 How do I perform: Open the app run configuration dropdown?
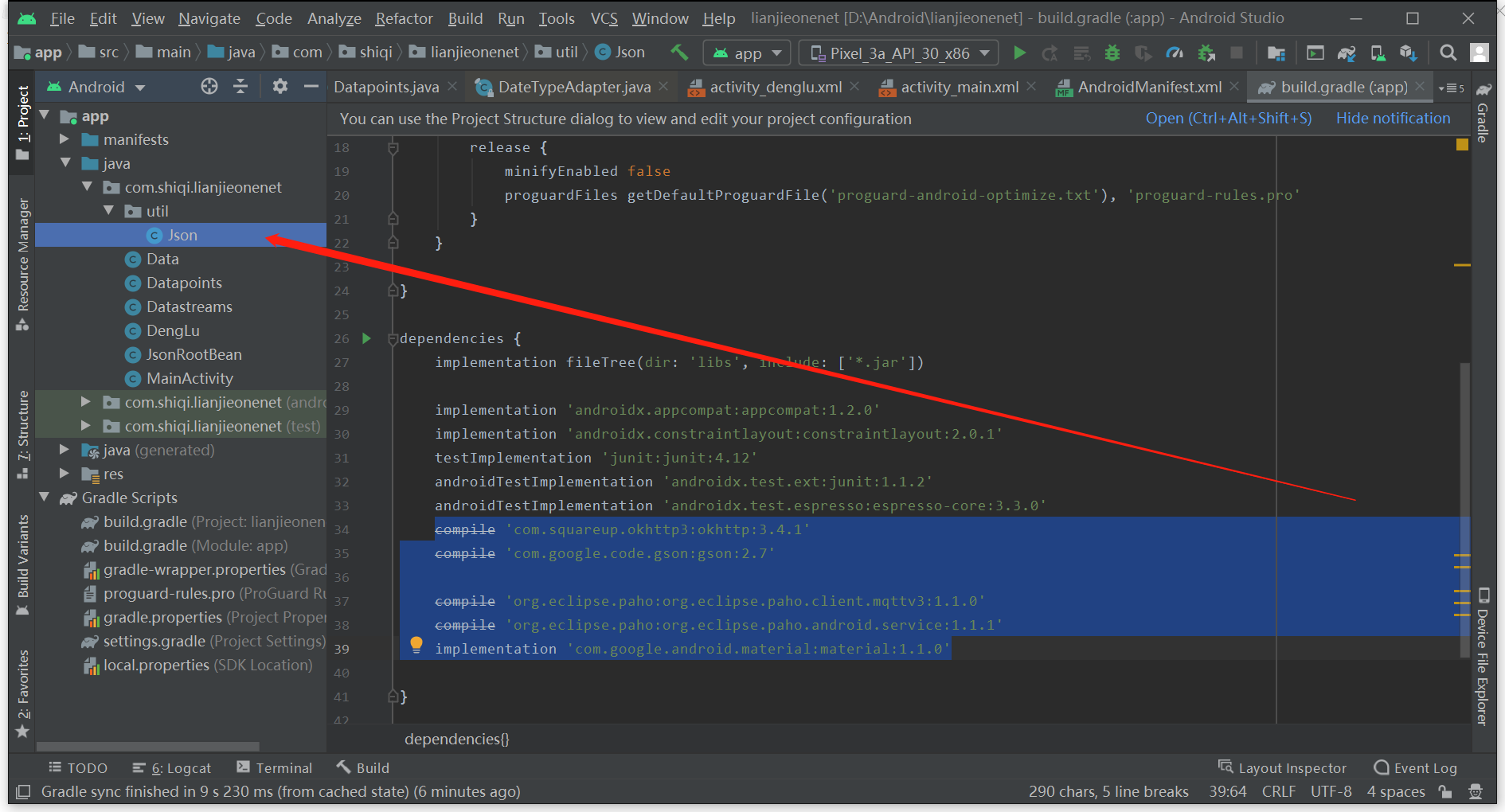745,53
